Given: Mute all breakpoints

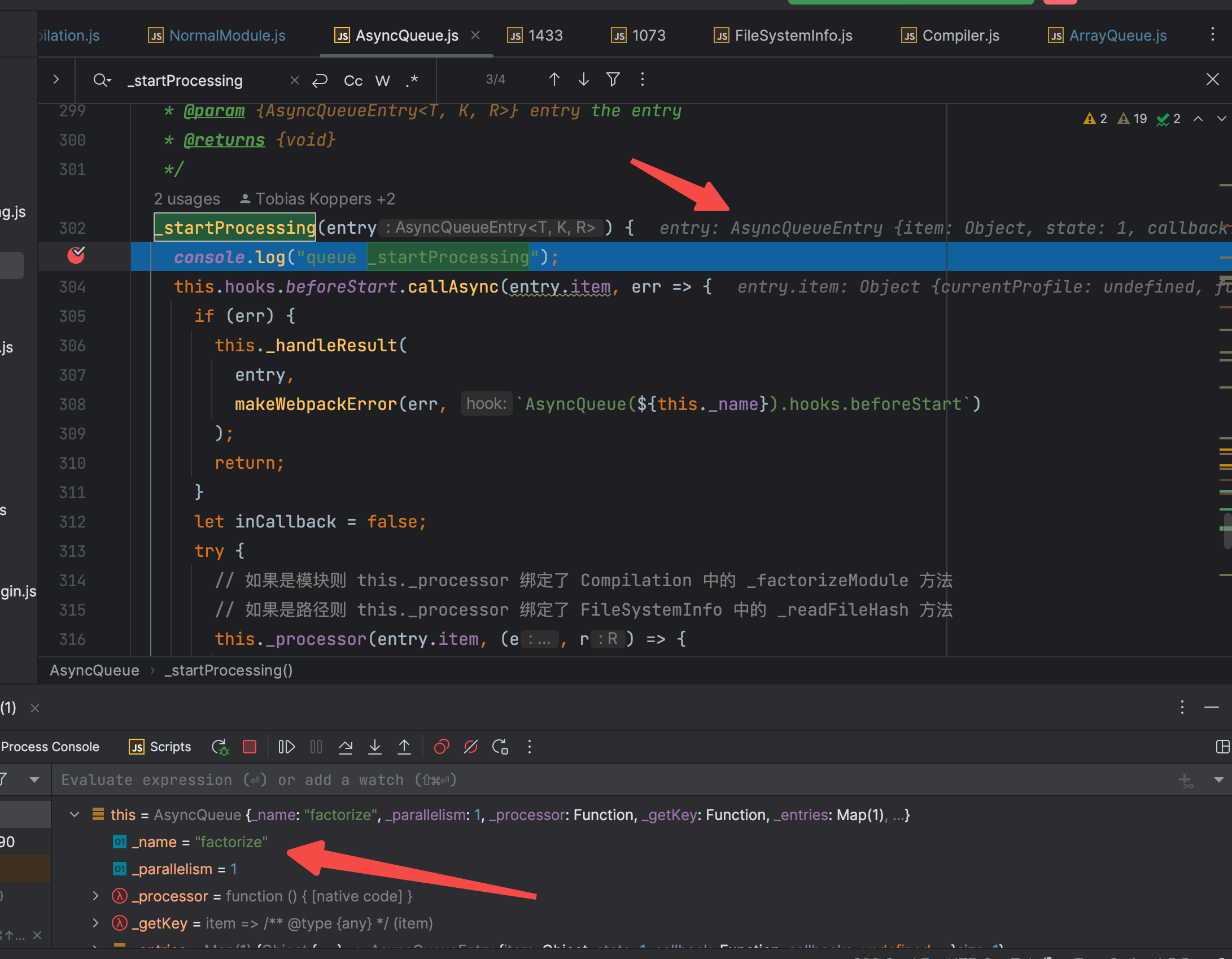Looking at the screenshot, I should coord(471,747).
